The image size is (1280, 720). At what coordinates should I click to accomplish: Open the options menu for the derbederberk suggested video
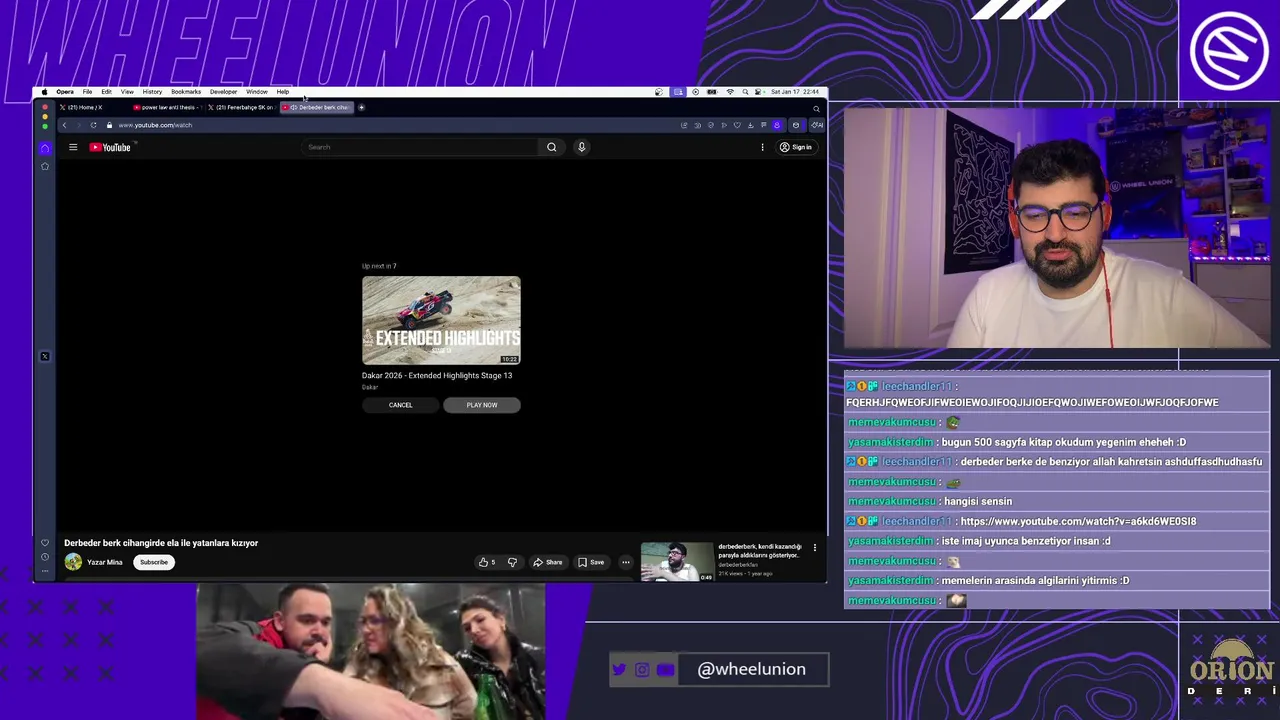tap(815, 548)
